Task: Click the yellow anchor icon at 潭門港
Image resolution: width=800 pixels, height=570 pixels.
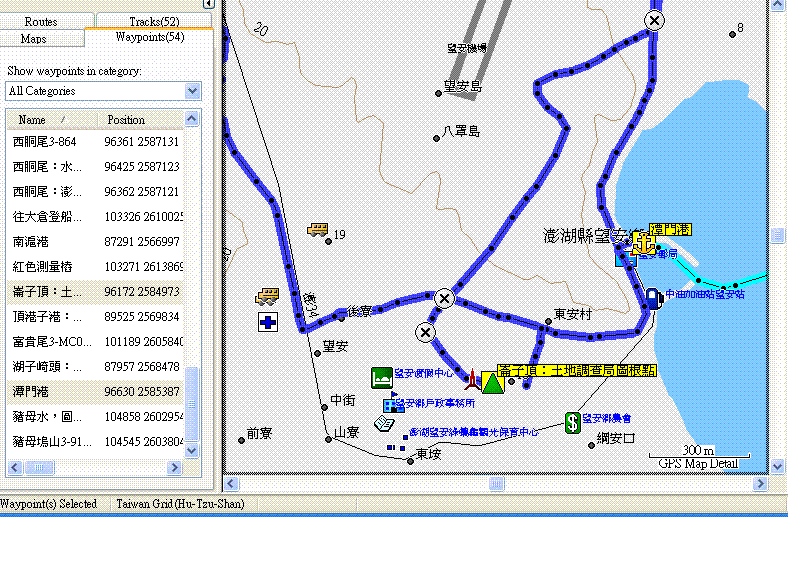Action: (x=643, y=243)
